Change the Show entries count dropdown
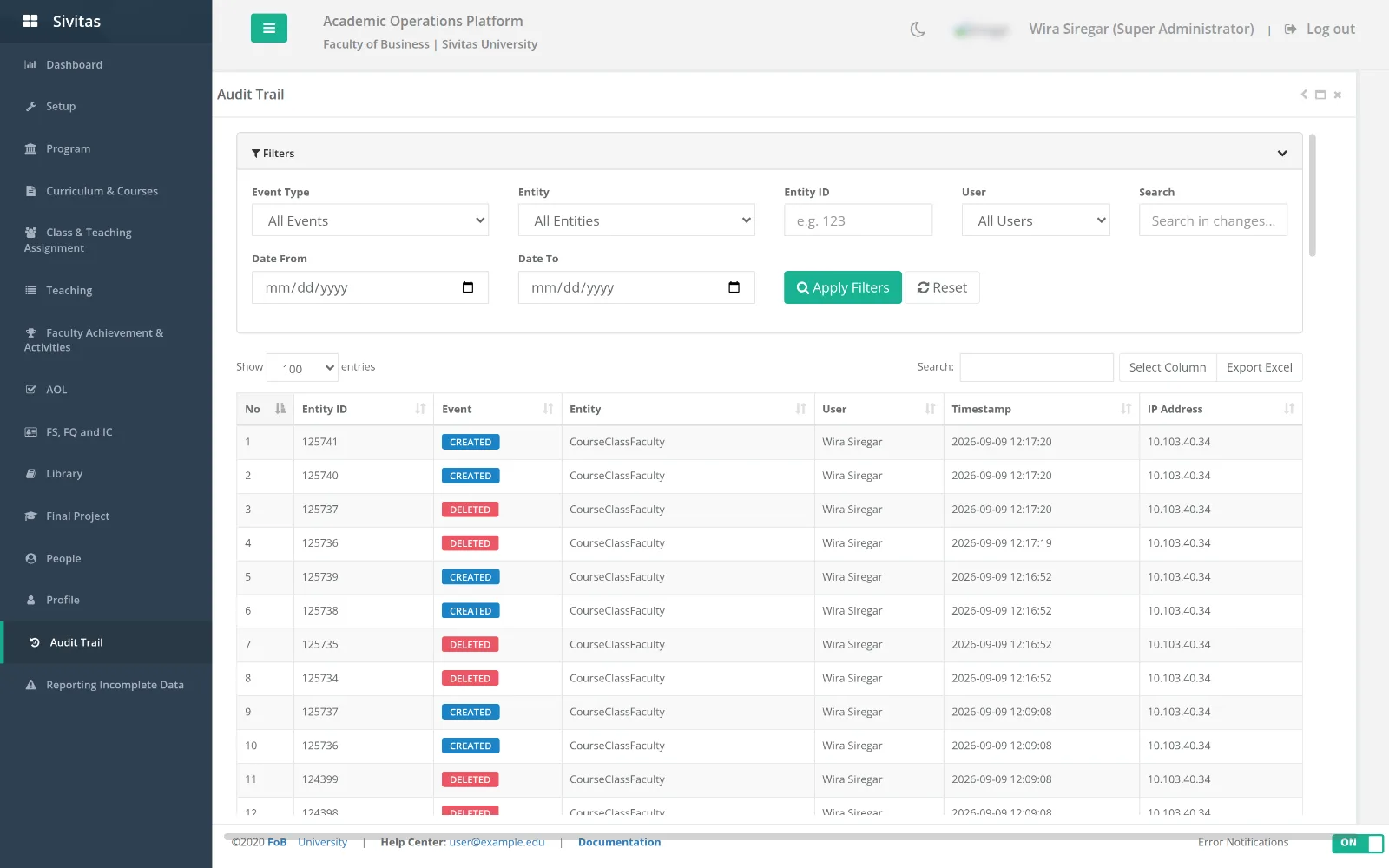 pyautogui.click(x=302, y=368)
